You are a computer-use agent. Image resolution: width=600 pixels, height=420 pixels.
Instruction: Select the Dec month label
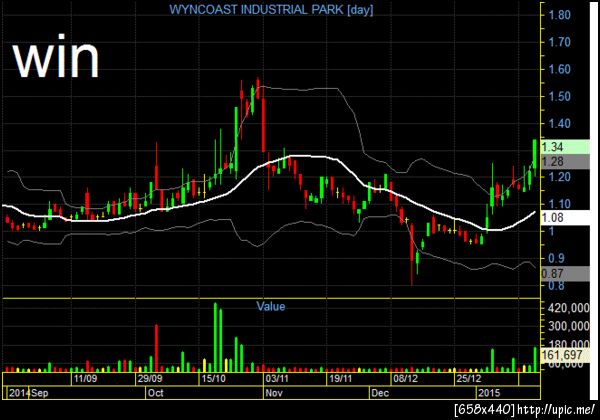coord(380,393)
